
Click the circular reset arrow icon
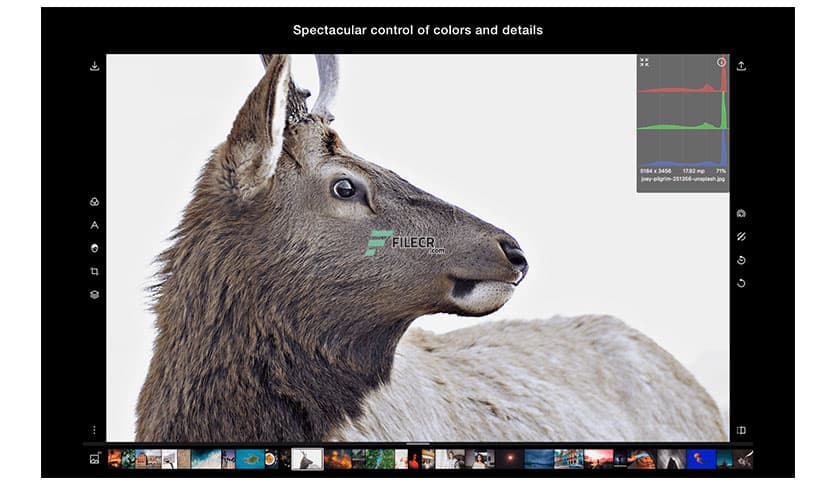click(x=741, y=283)
